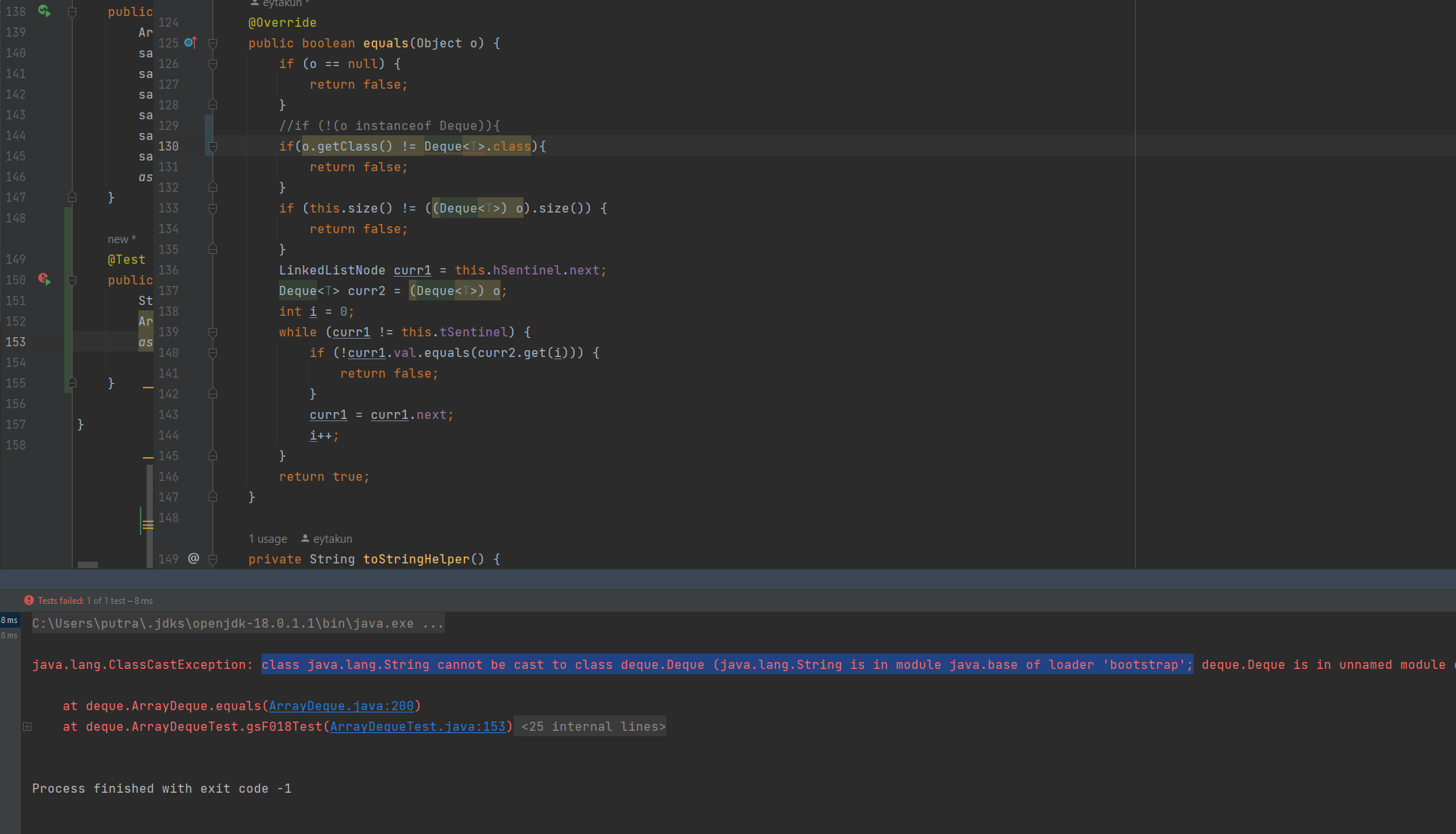Open the ArrayDequeTest.java:153 link
This screenshot has height=834, width=1456.
pos(417,726)
